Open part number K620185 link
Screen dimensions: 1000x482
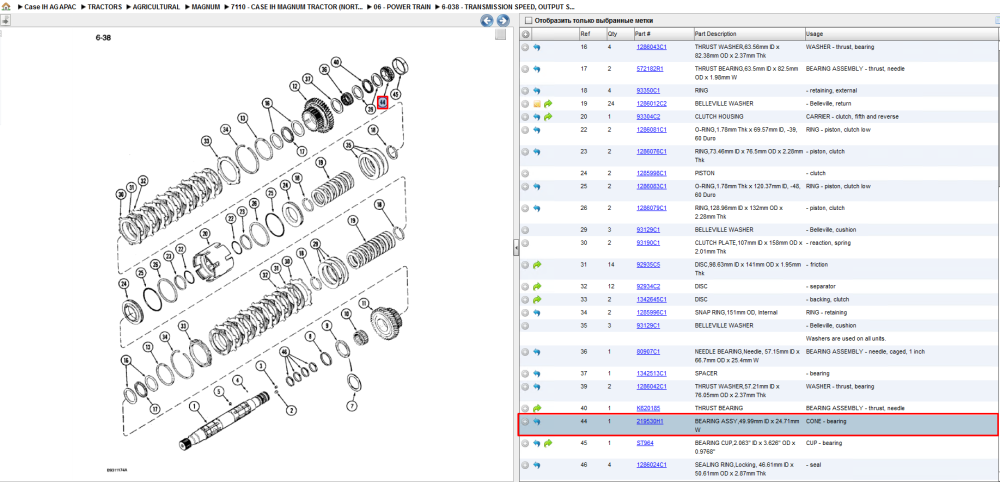coord(648,408)
